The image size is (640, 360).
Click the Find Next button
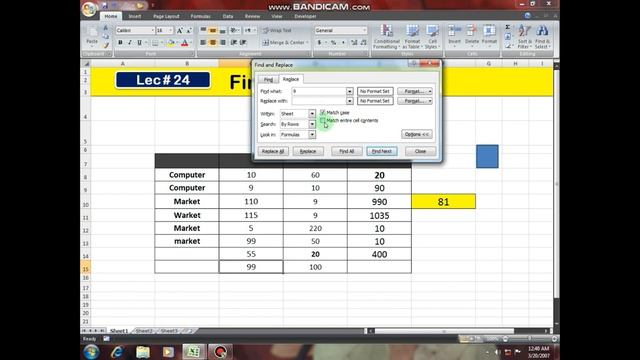[x=382, y=151]
